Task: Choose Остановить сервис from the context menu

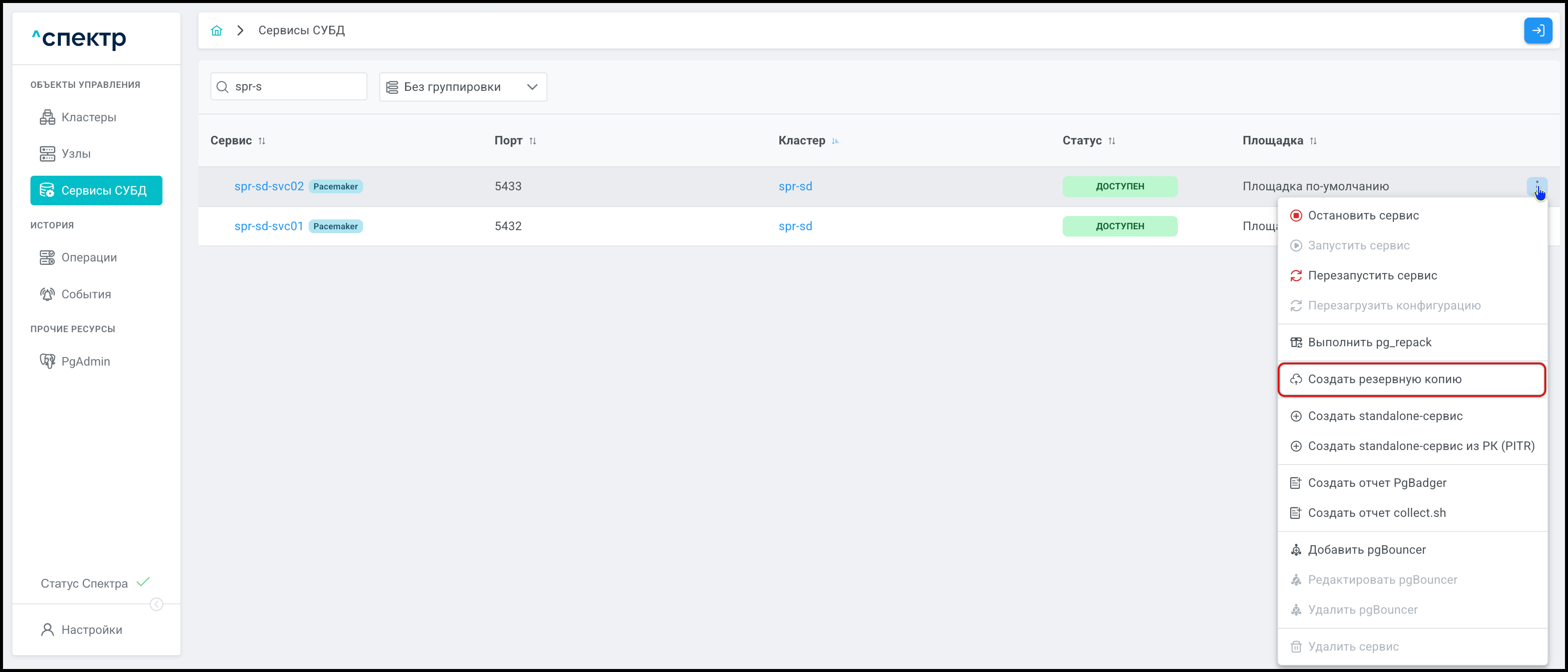Action: [1363, 216]
